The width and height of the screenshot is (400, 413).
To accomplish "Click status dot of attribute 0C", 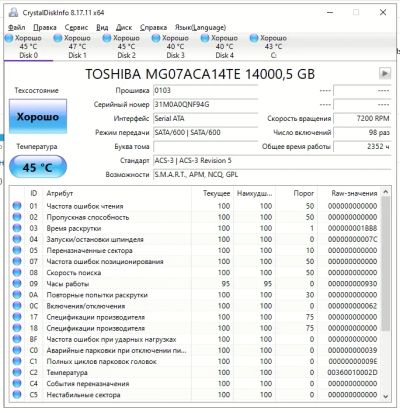I will 17,306.
